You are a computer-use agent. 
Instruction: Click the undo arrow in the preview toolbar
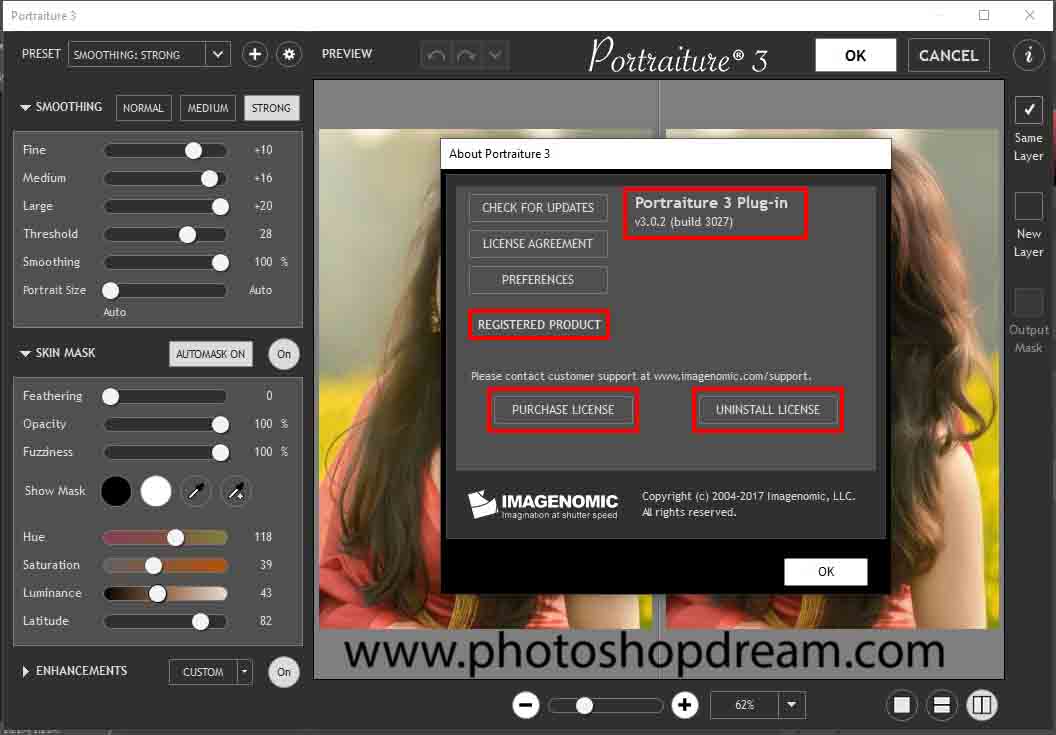[x=436, y=55]
